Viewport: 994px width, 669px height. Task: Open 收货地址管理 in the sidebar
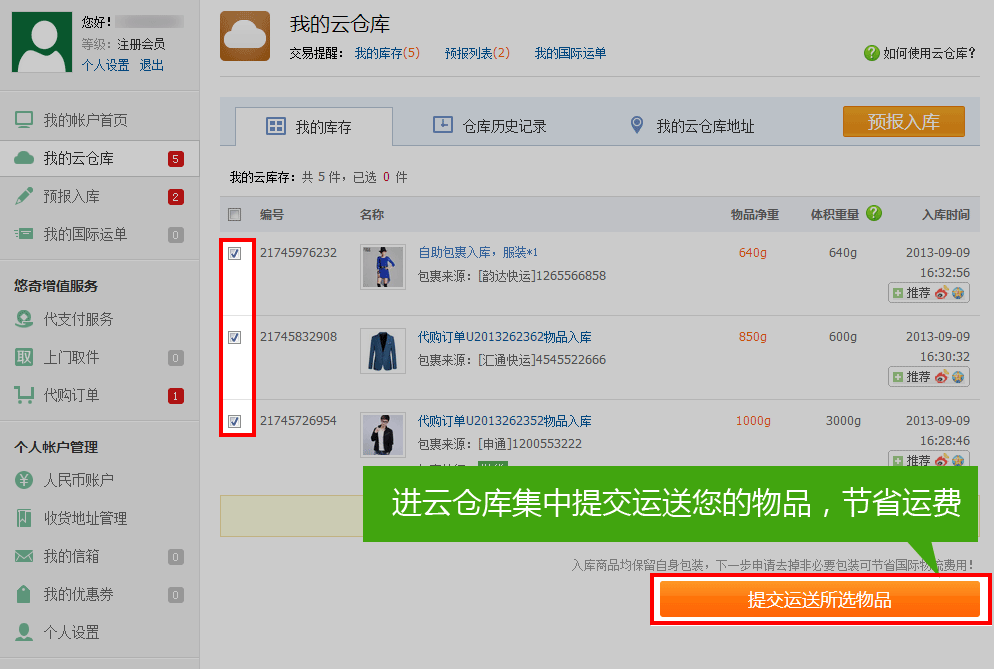[x=86, y=519]
